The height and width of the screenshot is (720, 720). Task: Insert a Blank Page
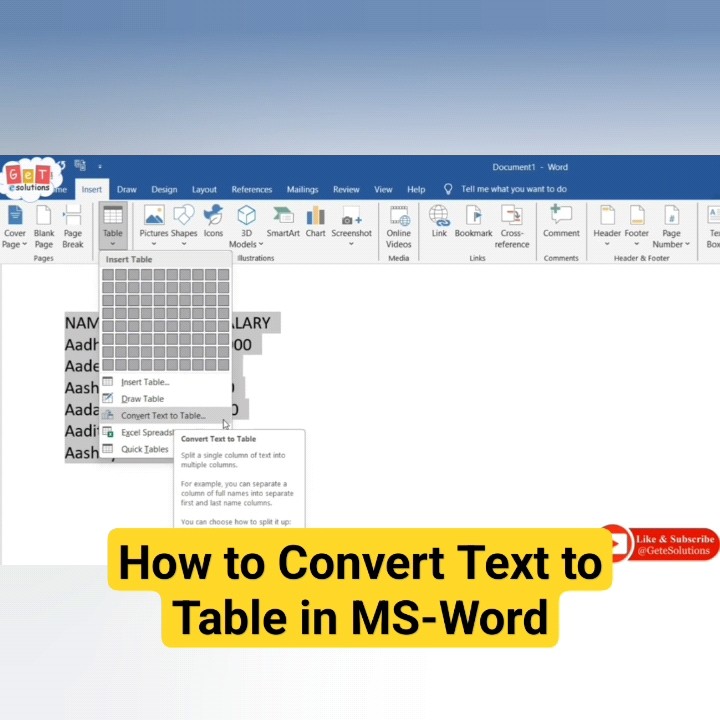coord(44,225)
